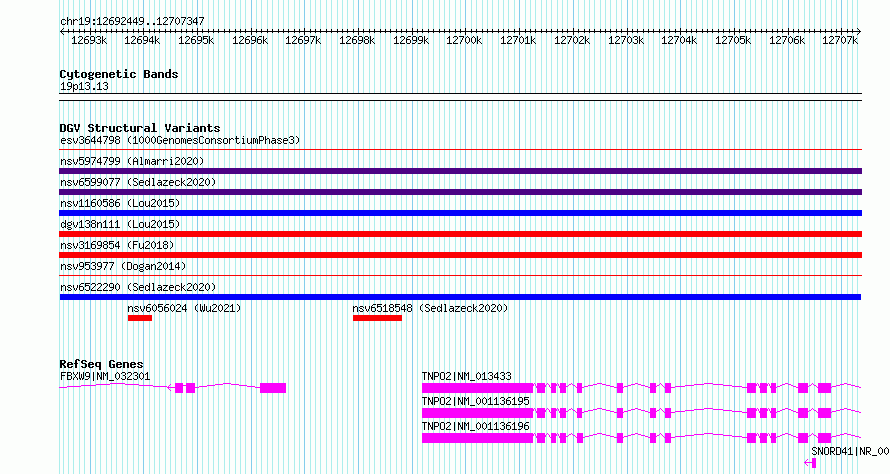Select the red nsv3169854 variant bar
The image size is (890, 474).
pyautogui.click(x=460, y=255)
